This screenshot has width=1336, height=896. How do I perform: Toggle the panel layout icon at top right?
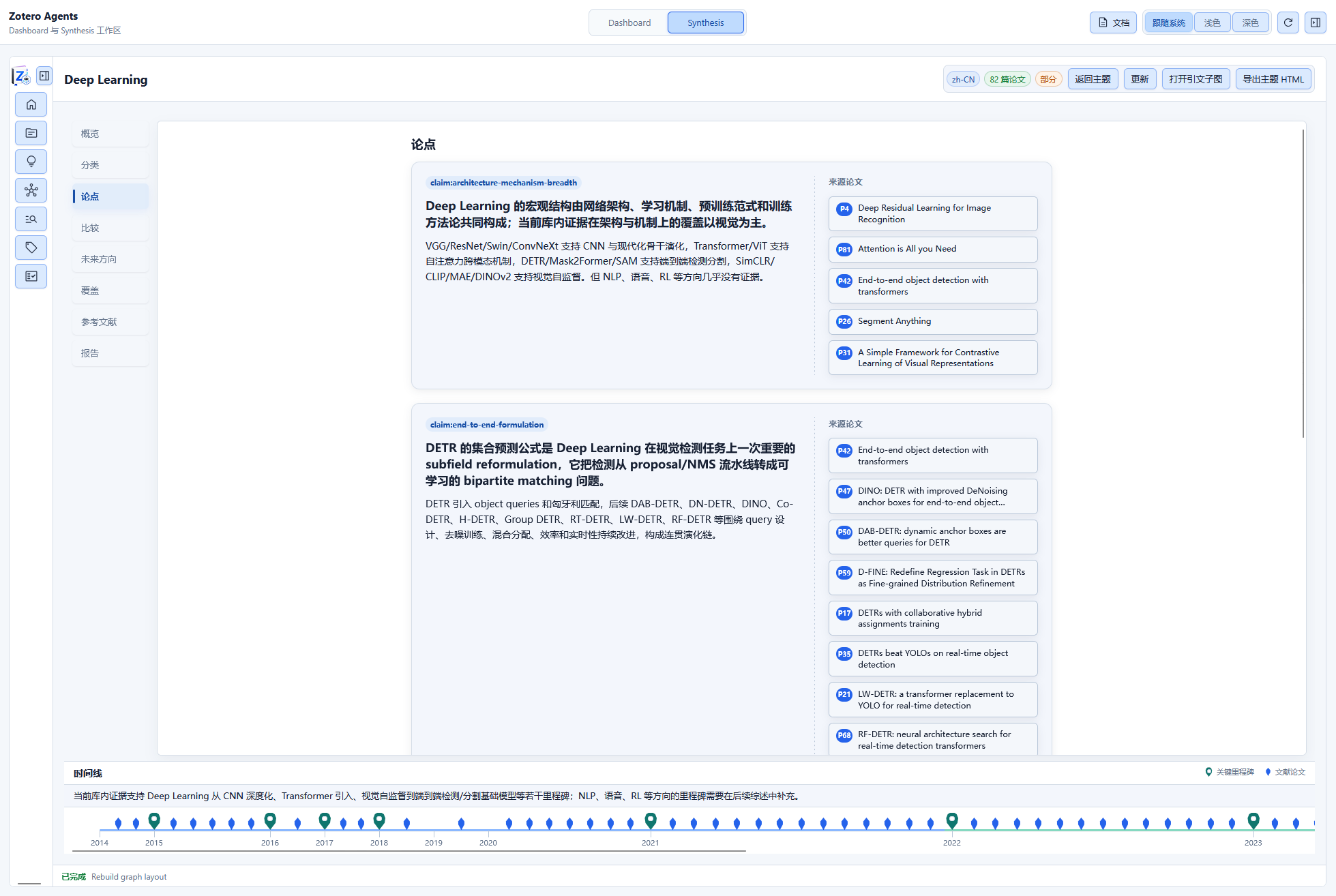tap(1316, 23)
